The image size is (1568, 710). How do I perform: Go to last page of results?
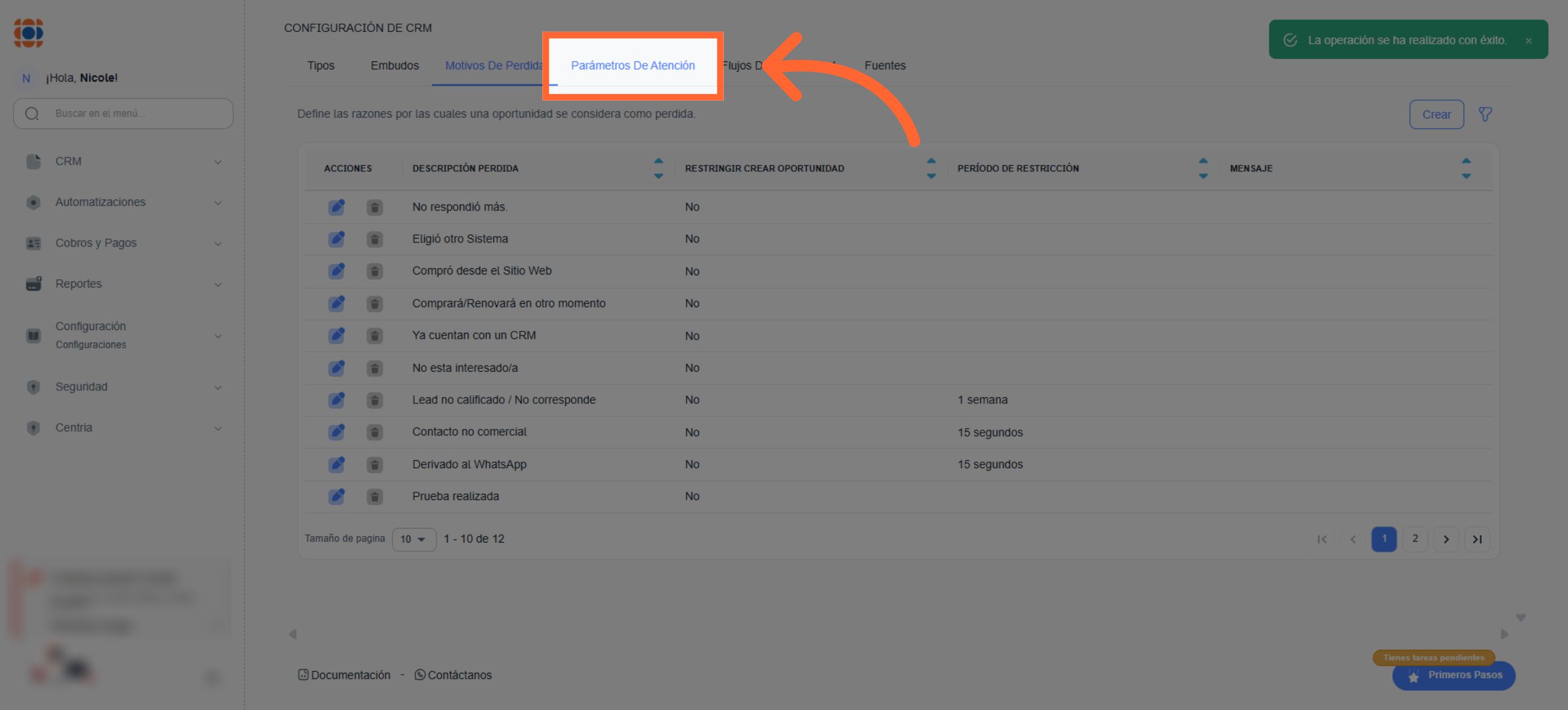(x=1477, y=539)
